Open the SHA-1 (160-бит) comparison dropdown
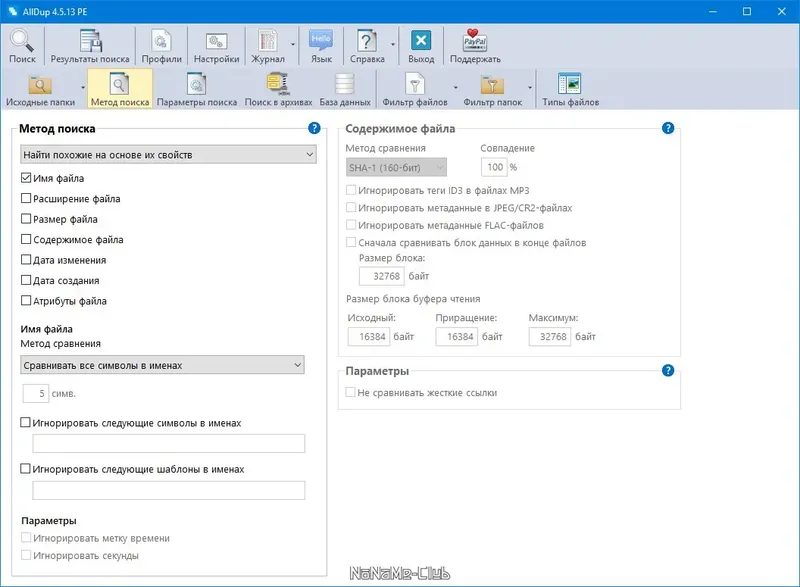 point(396,167)
